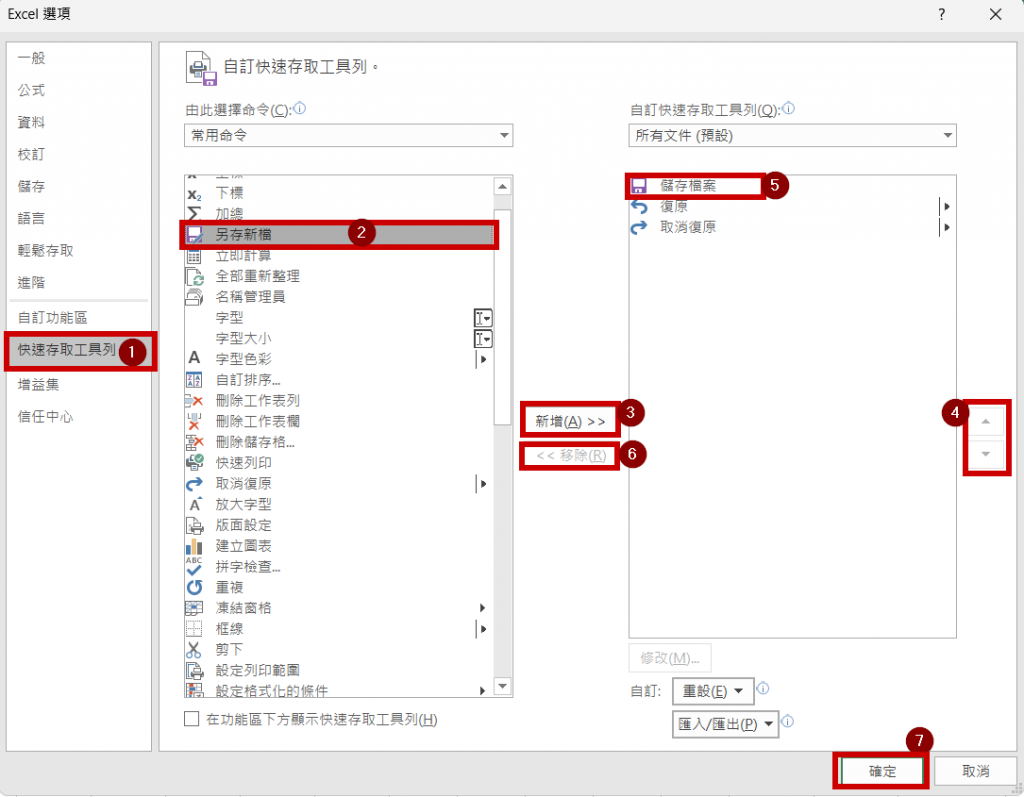1024x797 pixels.
Task: Expand the 字型大小 combo box indicator
Action: coord(483,339)
